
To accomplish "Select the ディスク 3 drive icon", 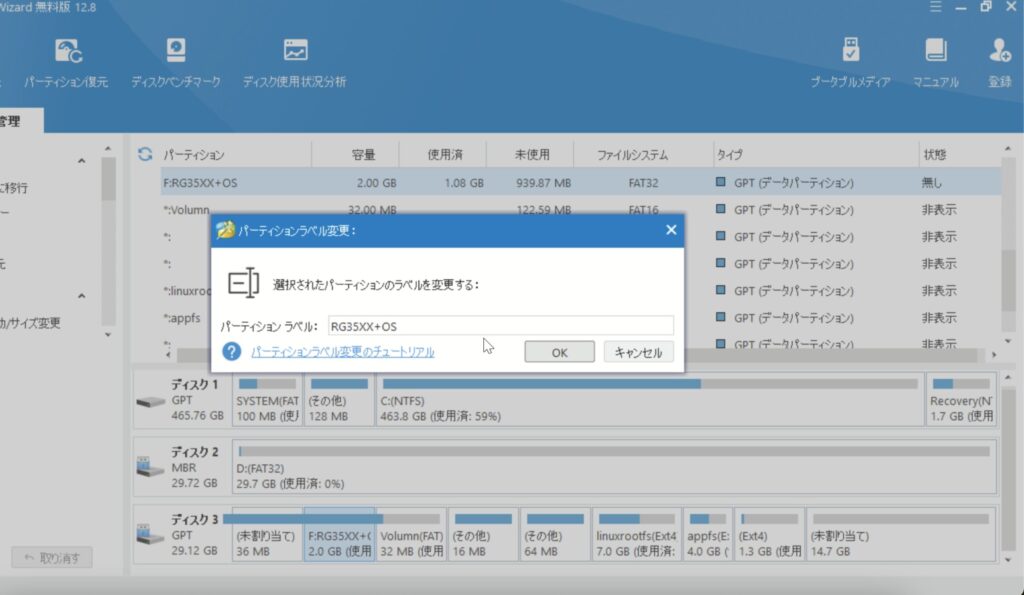I will (150, 536).
